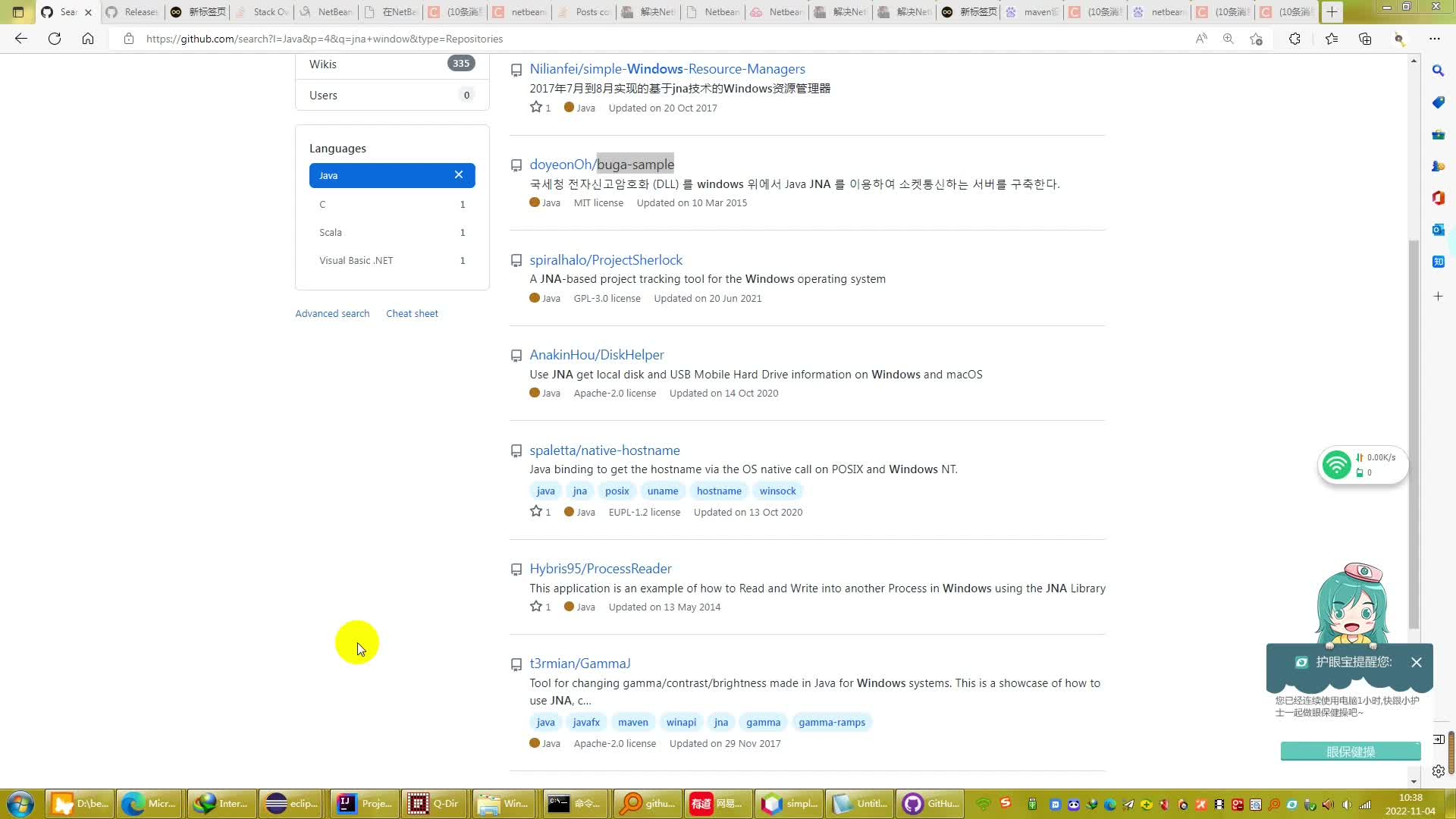Open the IntelliJ Project taskbar item
Image resolution: width=1456 pixels, height=819 pixels.
point(364,804)
